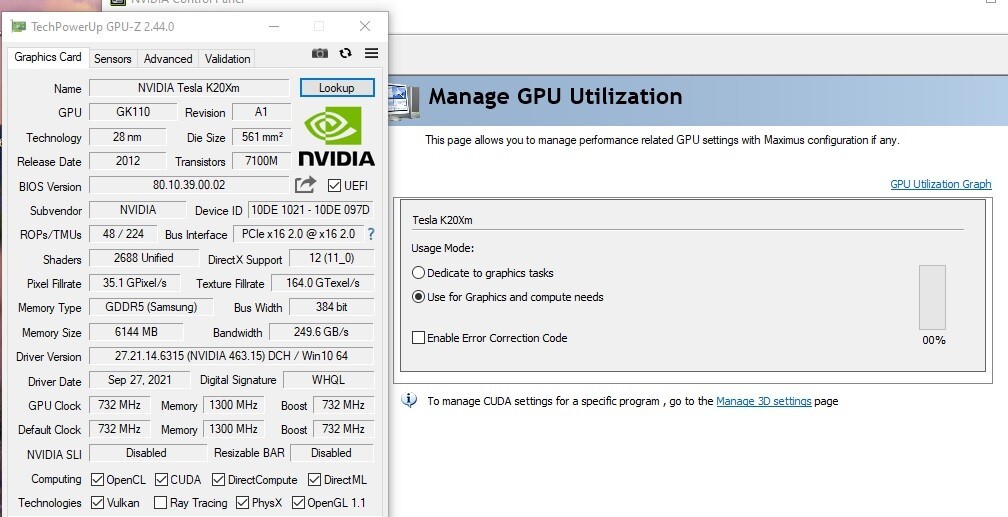The image size is (1008, 517).
Task: Click the GPU field GK110
Action: pyautogui.click(x=133, y=111)
